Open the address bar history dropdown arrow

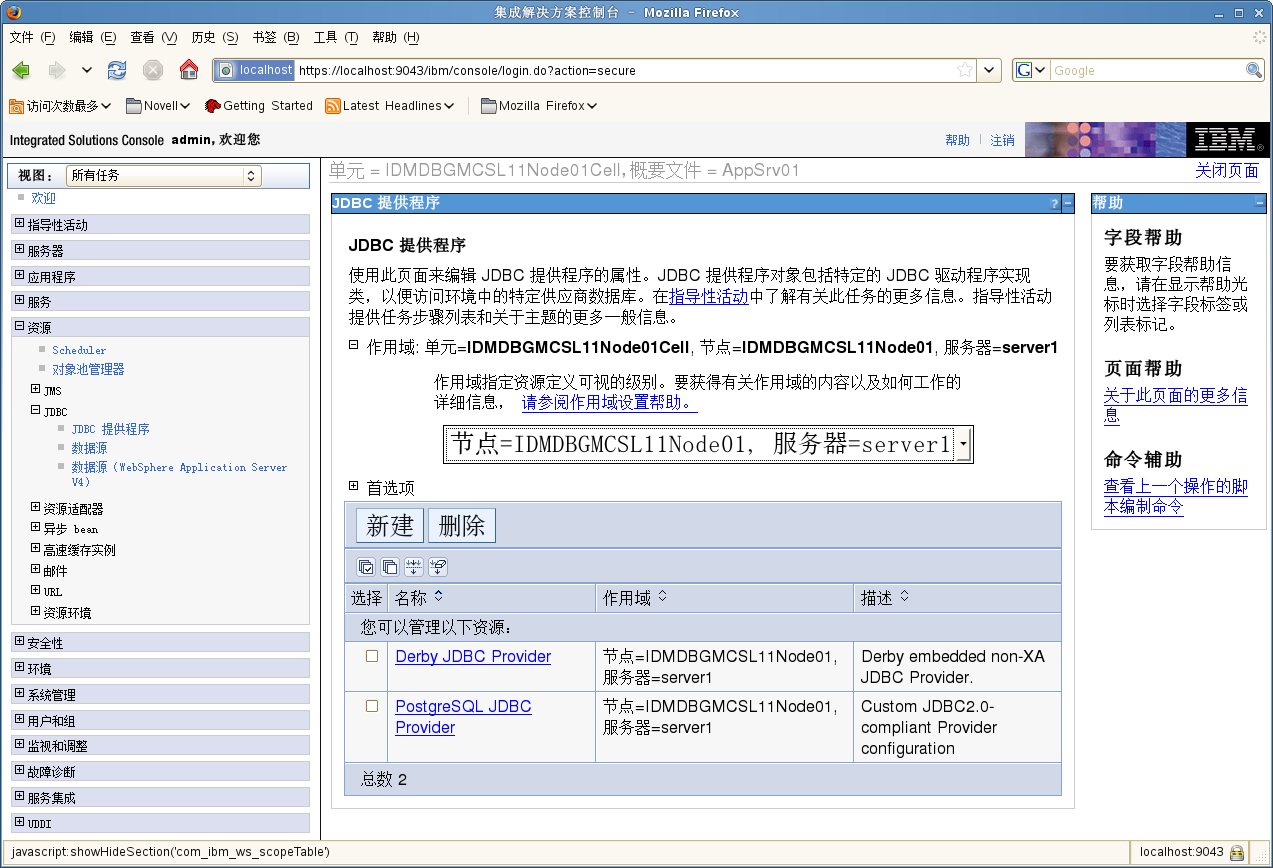coord(989,70)
